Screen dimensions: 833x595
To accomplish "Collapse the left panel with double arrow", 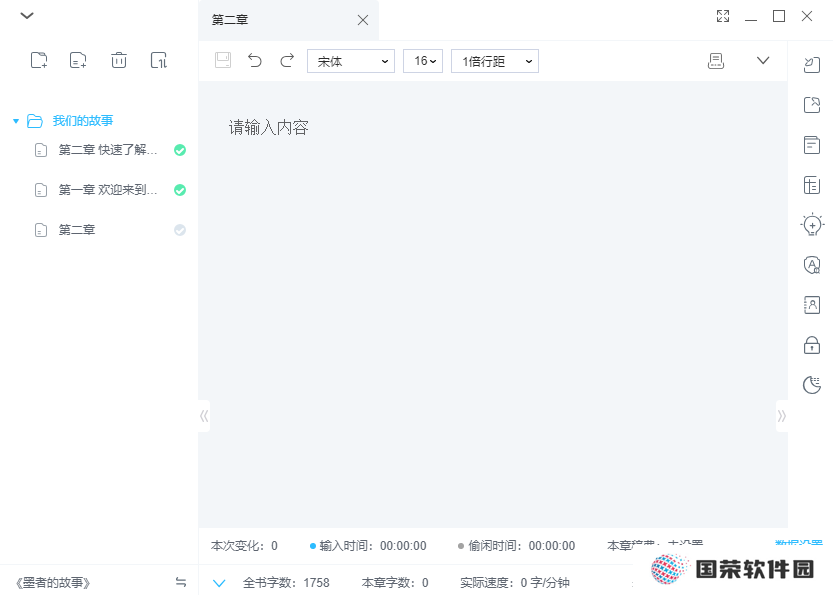I will click(204, 416).
